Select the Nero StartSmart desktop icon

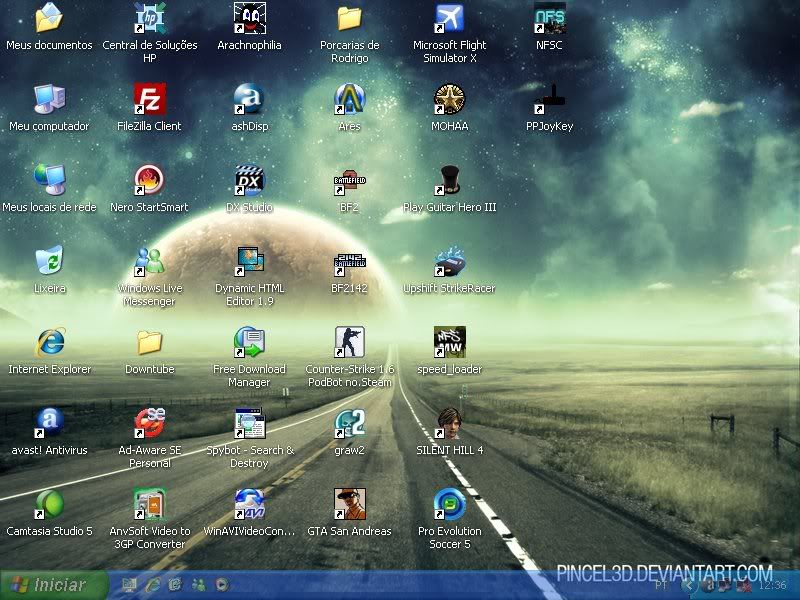click(x=149, y=181)
